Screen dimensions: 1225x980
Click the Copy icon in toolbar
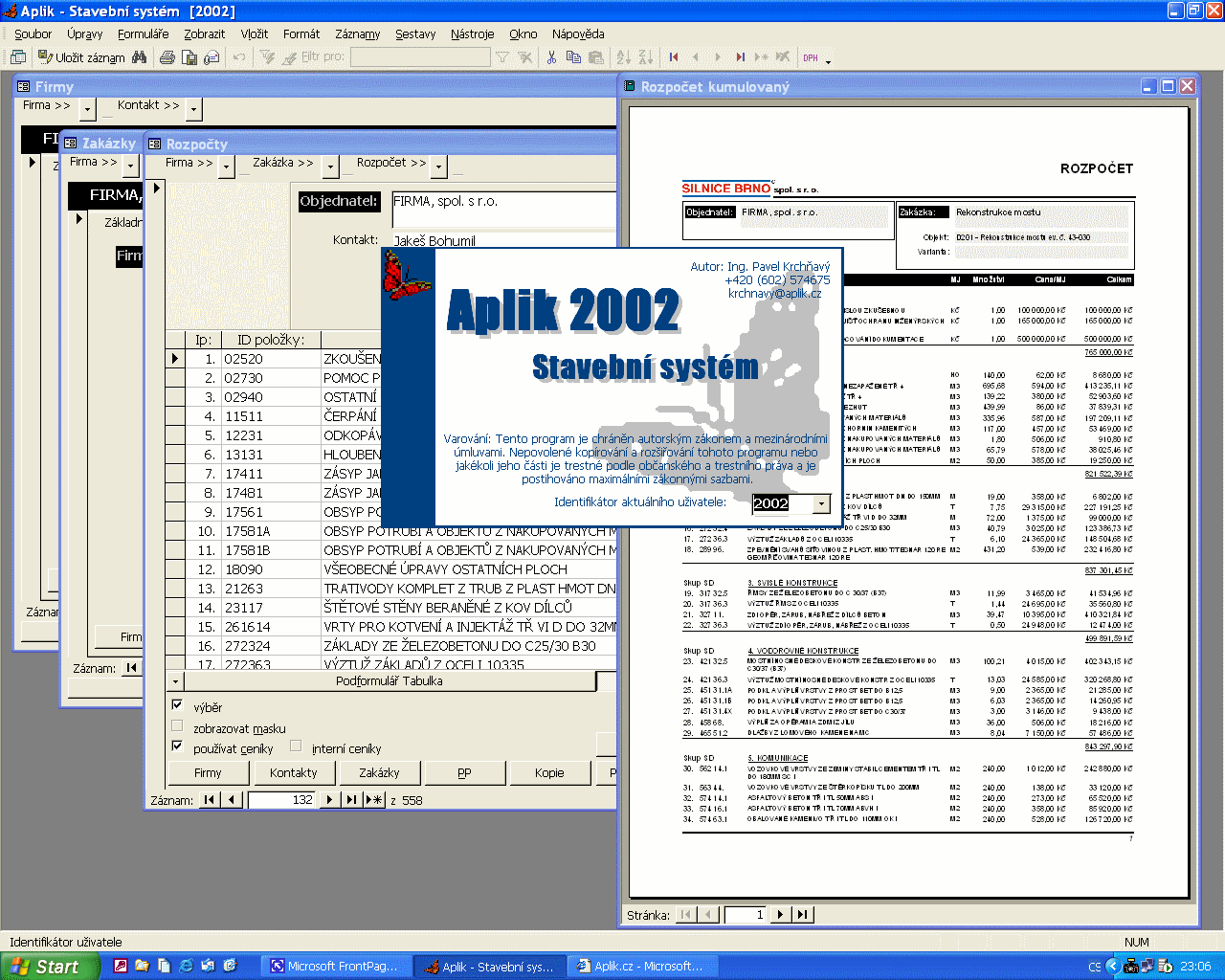click(x=573, y=57)
